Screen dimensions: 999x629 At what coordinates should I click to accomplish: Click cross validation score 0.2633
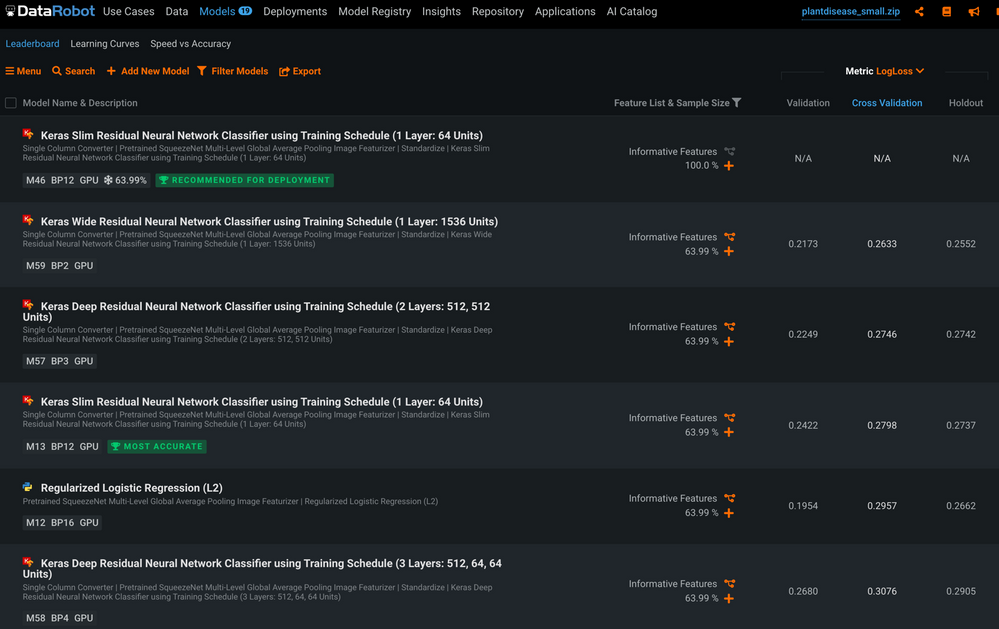pyautogui.click(x=882, y=244)
